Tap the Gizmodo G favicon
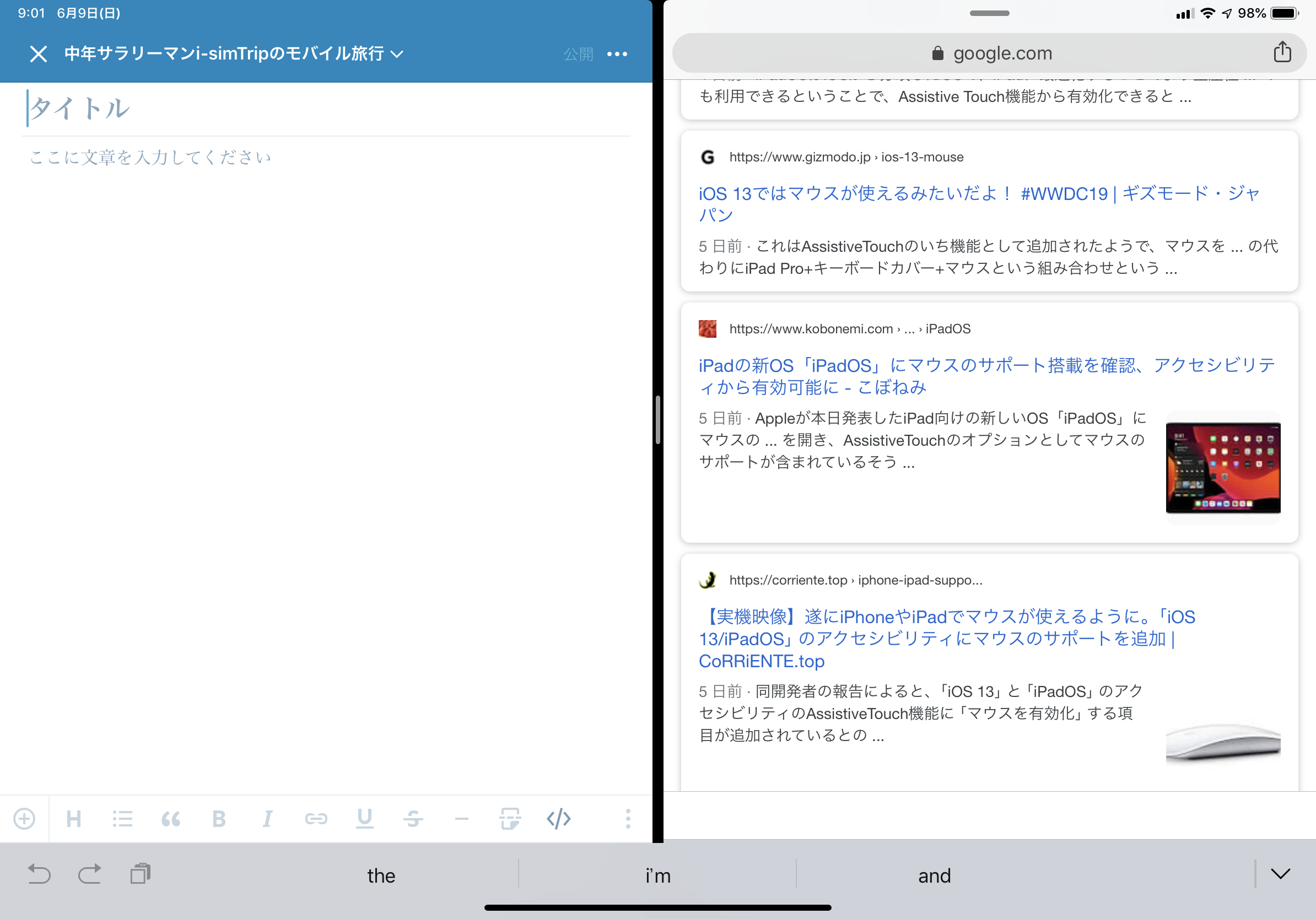Screen dimensions: 1316x919 tap(708, 157)
